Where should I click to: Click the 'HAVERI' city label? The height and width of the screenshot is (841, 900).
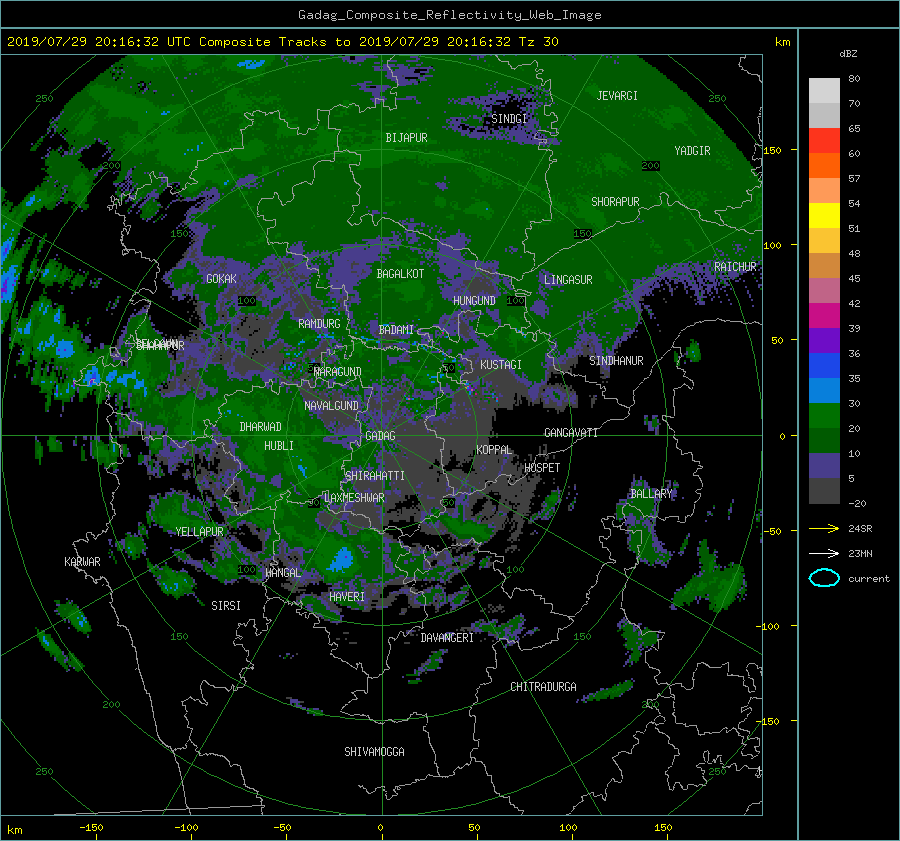click(347, 597)
